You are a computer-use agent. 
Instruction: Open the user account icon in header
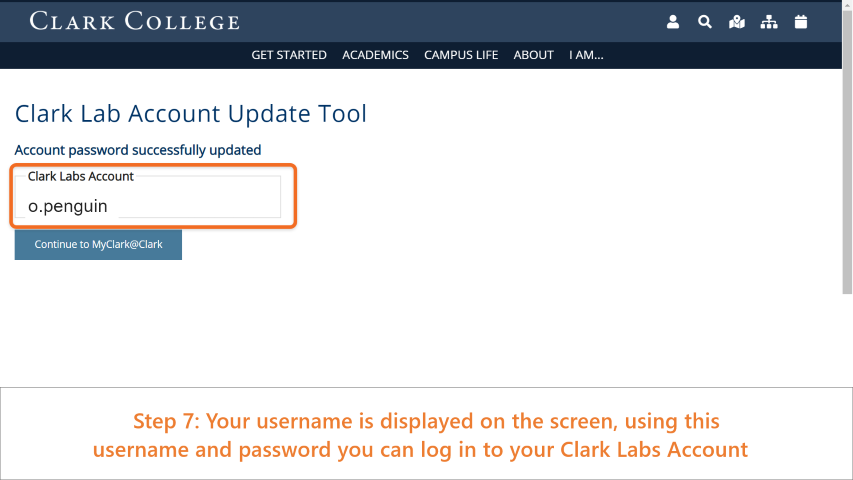click(x=673, y=22)
